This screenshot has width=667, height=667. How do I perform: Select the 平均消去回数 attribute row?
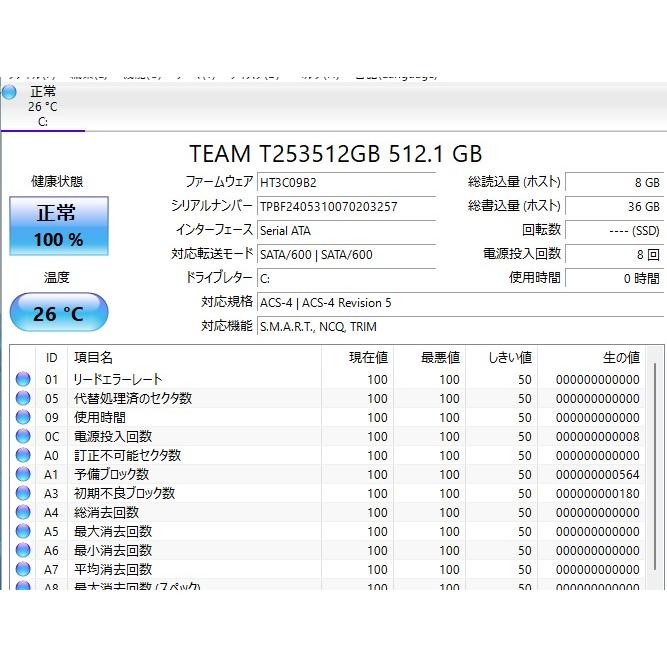click(328, 569)
